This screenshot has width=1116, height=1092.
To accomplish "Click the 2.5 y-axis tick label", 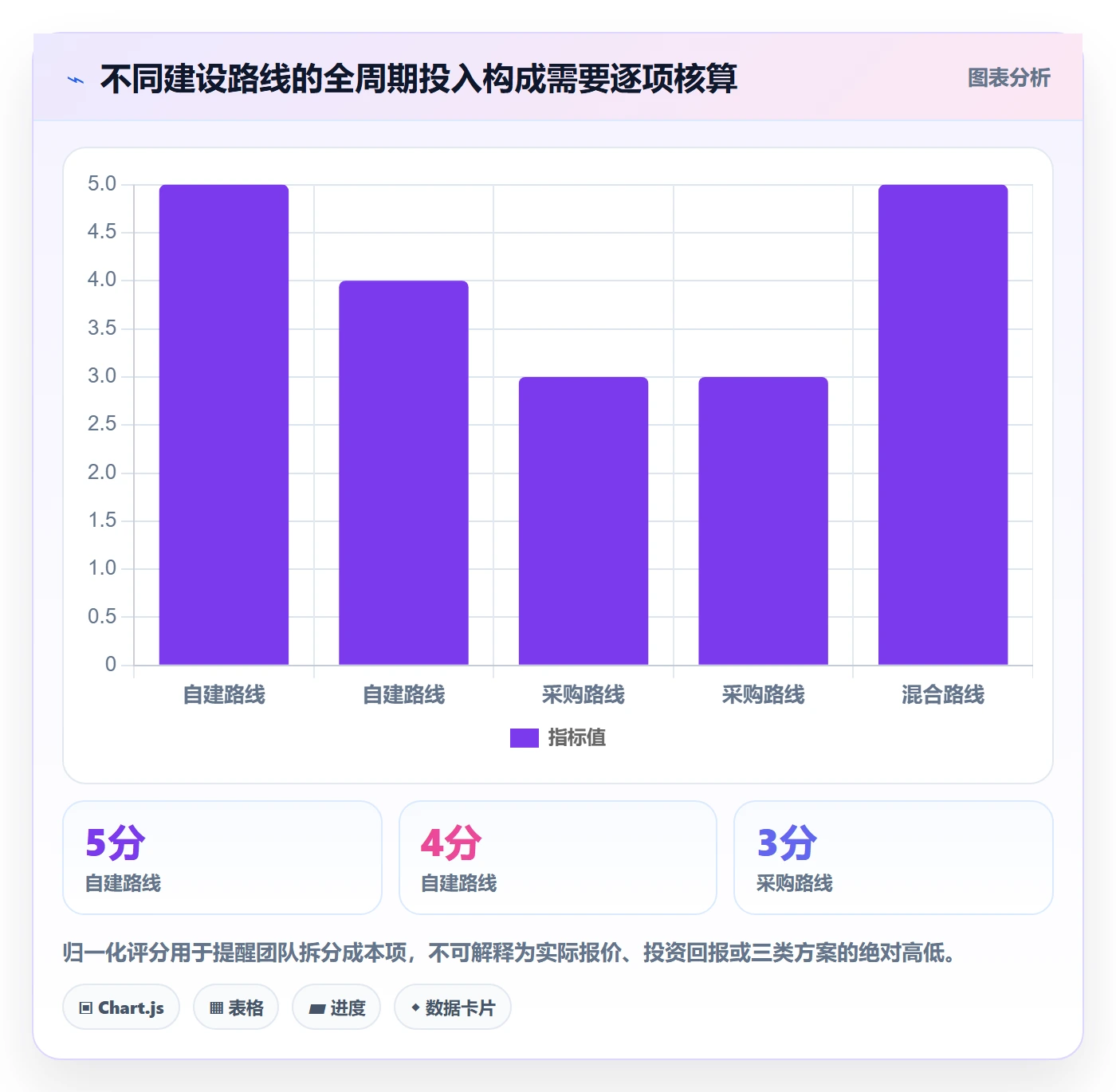I will [102, 424].
